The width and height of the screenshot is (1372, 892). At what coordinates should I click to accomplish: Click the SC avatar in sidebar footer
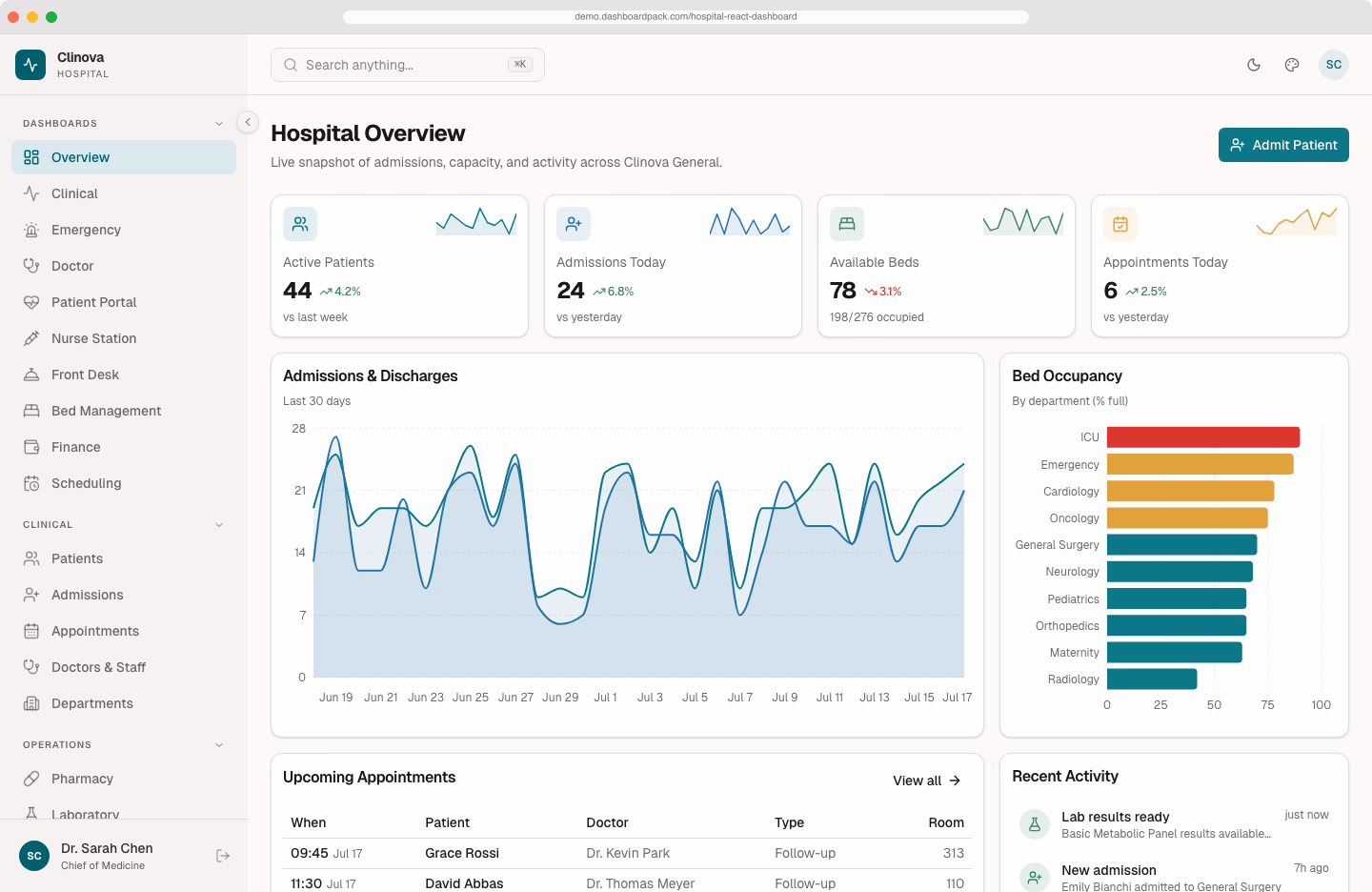click(x=34, y=856)
